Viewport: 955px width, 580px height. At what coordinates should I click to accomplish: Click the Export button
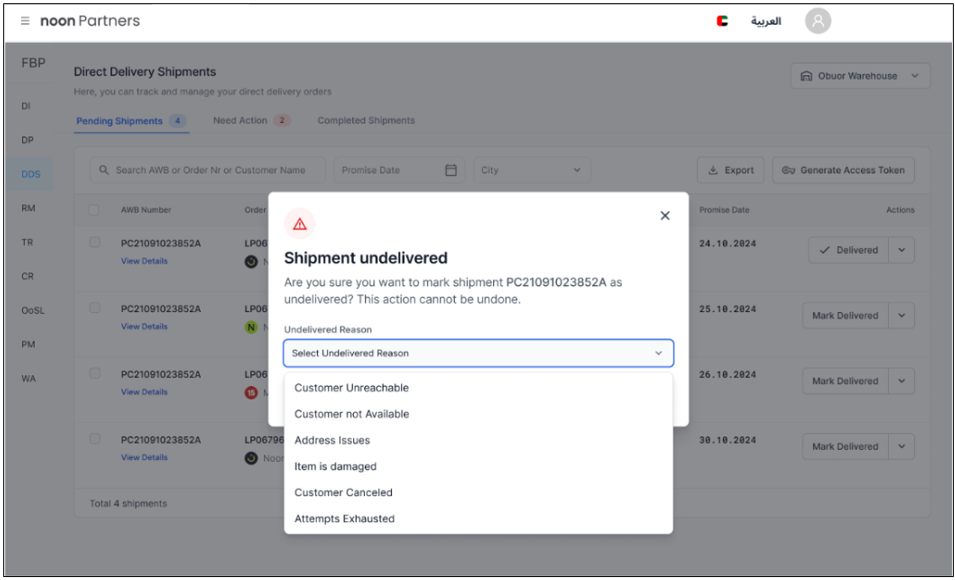[730, 170]
